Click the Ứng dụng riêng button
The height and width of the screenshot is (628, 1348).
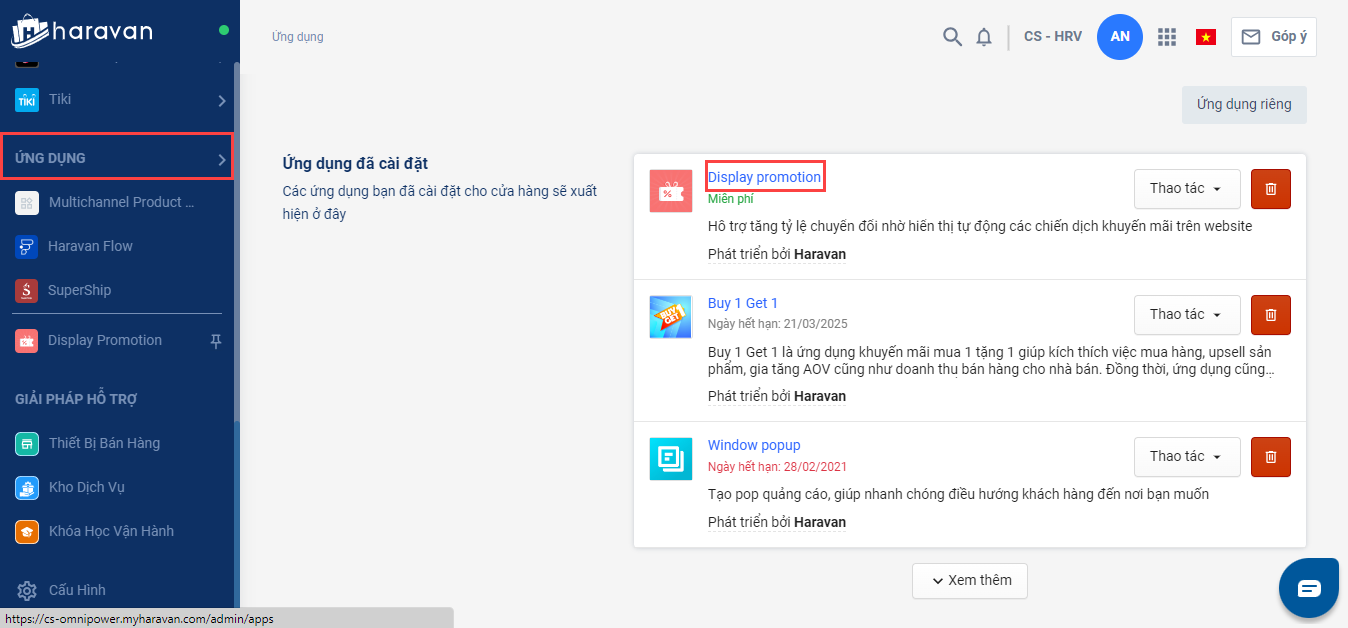(1244, 105)
